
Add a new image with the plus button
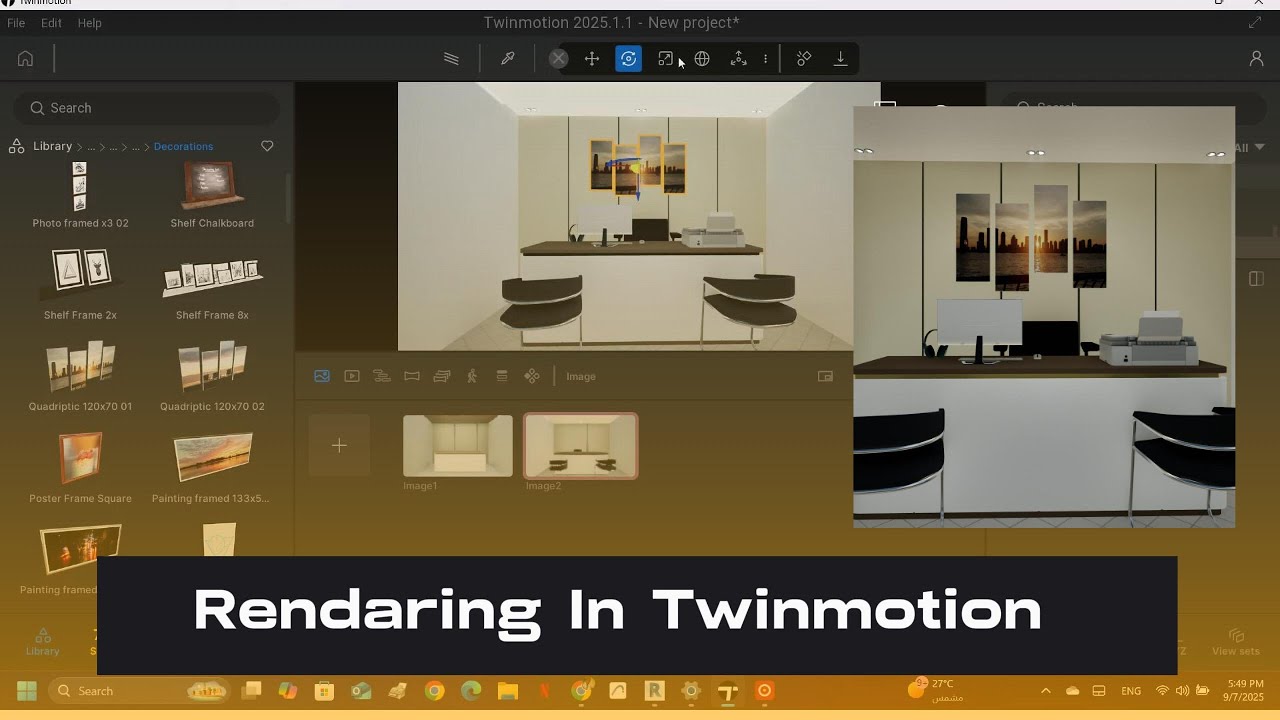pos(339,445)
